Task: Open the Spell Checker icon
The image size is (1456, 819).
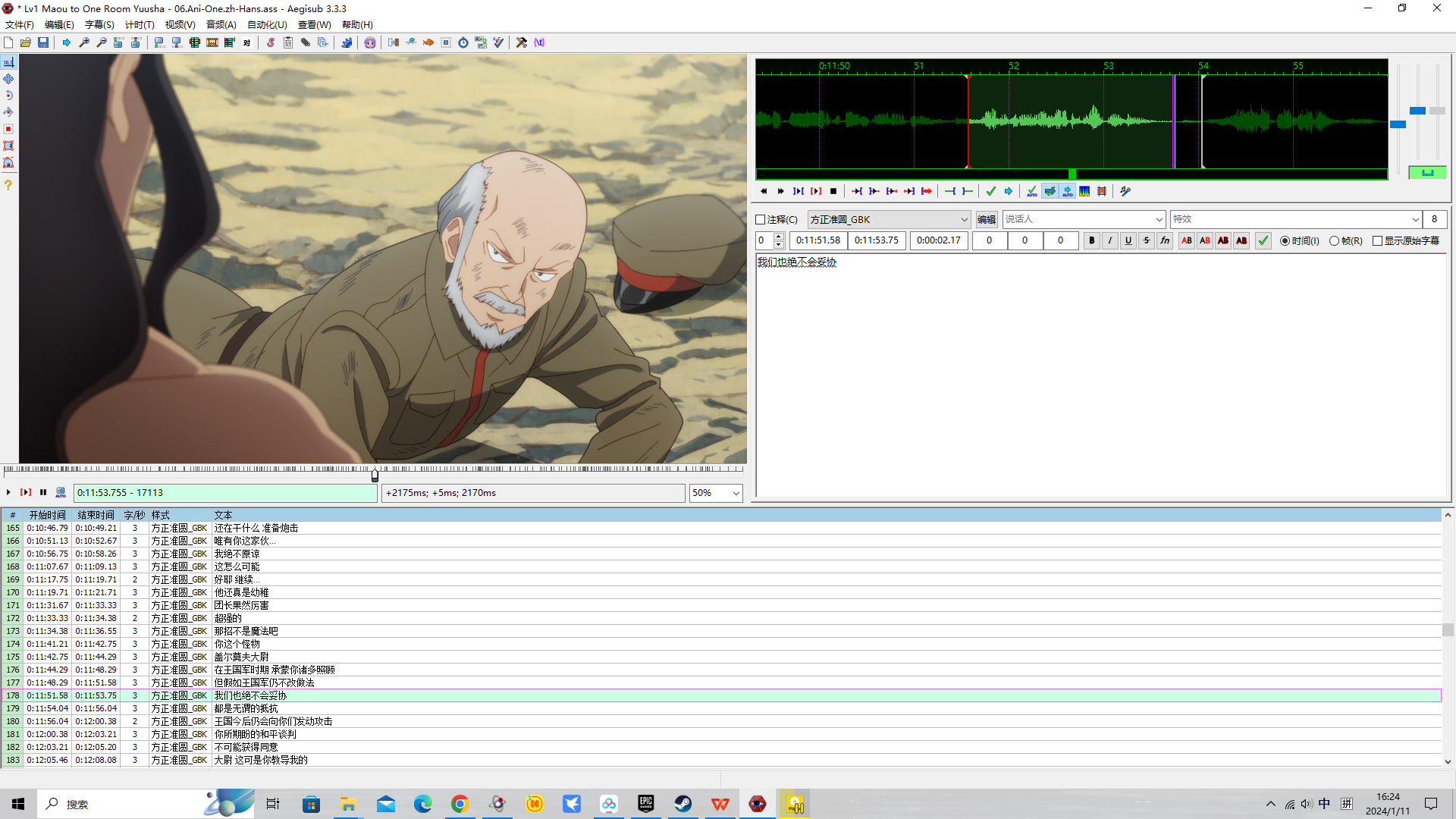Action: [498, 42]
